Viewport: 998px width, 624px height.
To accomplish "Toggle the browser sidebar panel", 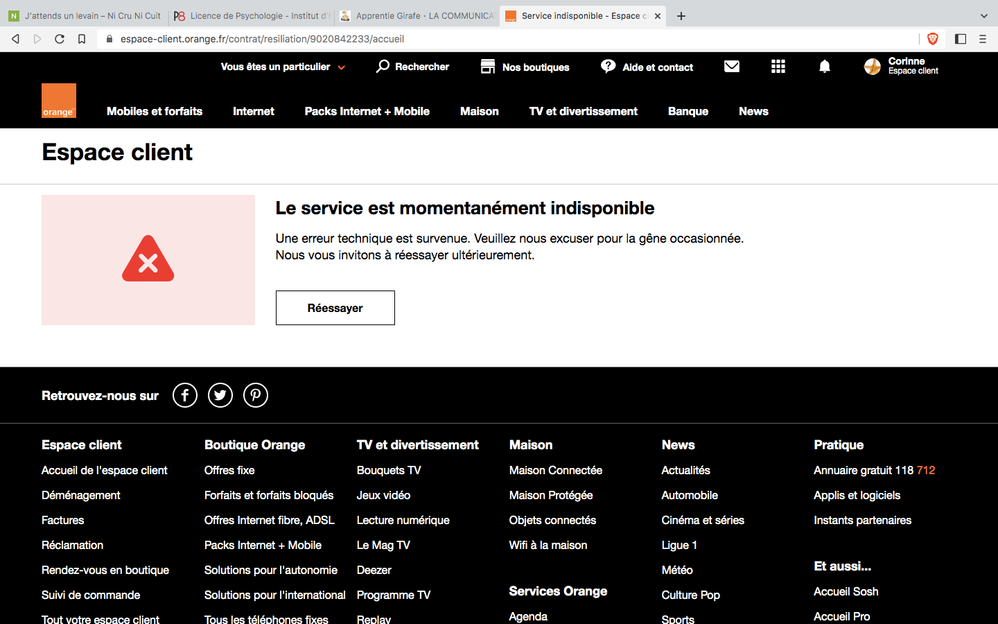I will click(x=960, y=39).
